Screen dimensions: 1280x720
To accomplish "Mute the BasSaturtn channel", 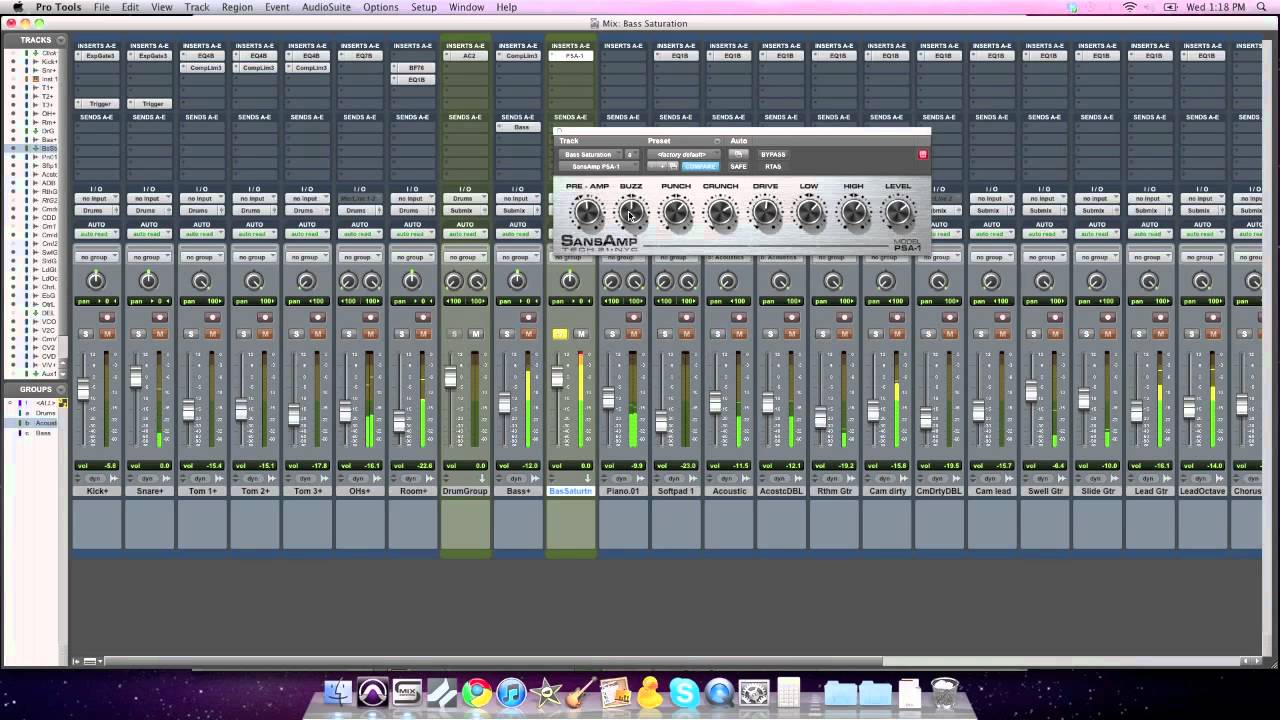I will (x=581, y=334).
